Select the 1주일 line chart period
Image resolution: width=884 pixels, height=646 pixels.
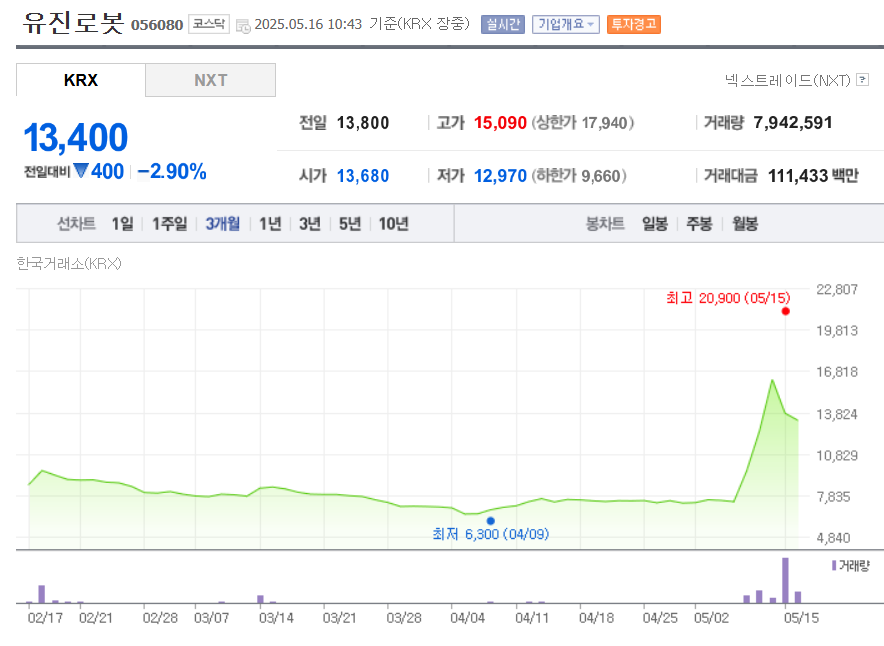[169, 224]
